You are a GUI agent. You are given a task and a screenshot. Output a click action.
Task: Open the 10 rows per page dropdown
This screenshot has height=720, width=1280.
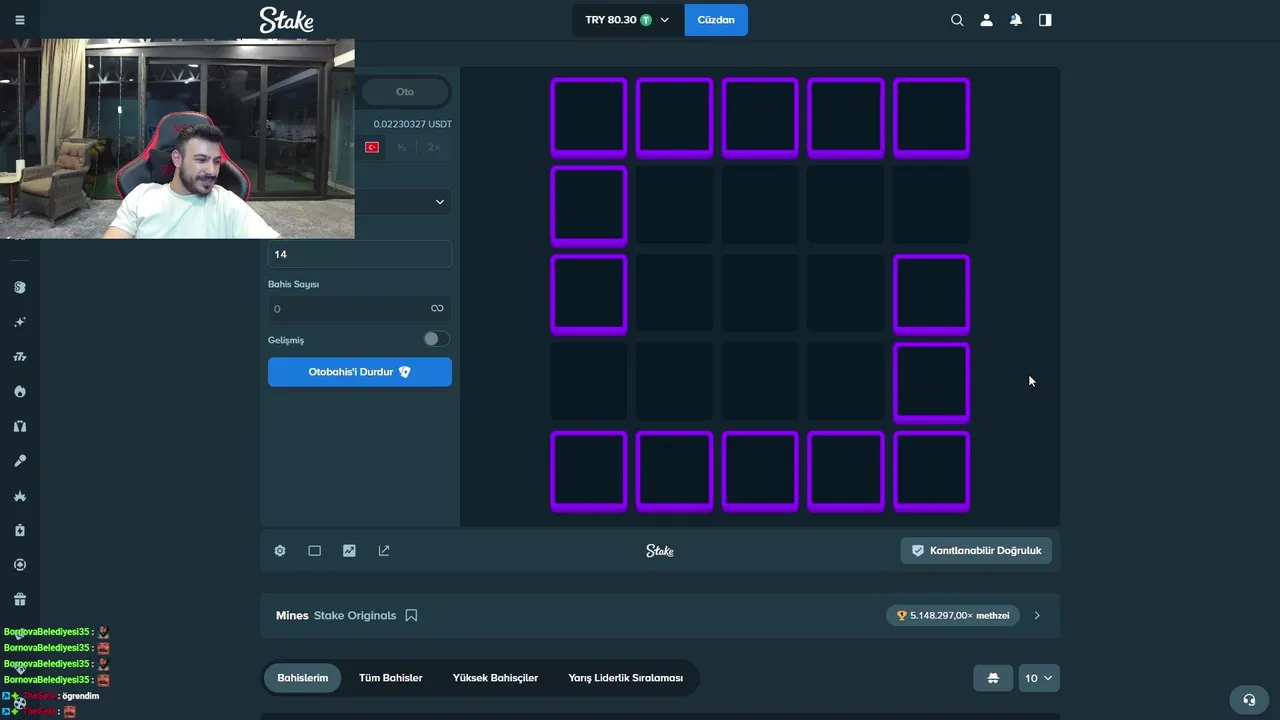pos(1039,678)
